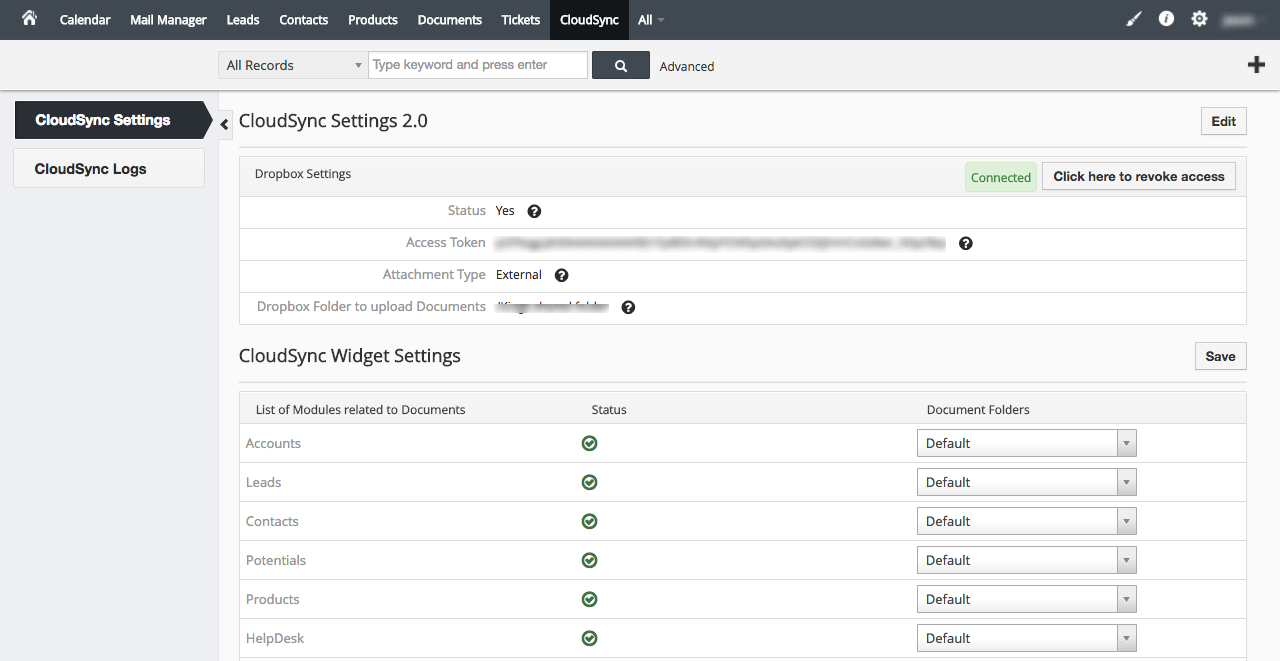Open the Products menu item
1280x661 pixels.
tap(373, 20)
